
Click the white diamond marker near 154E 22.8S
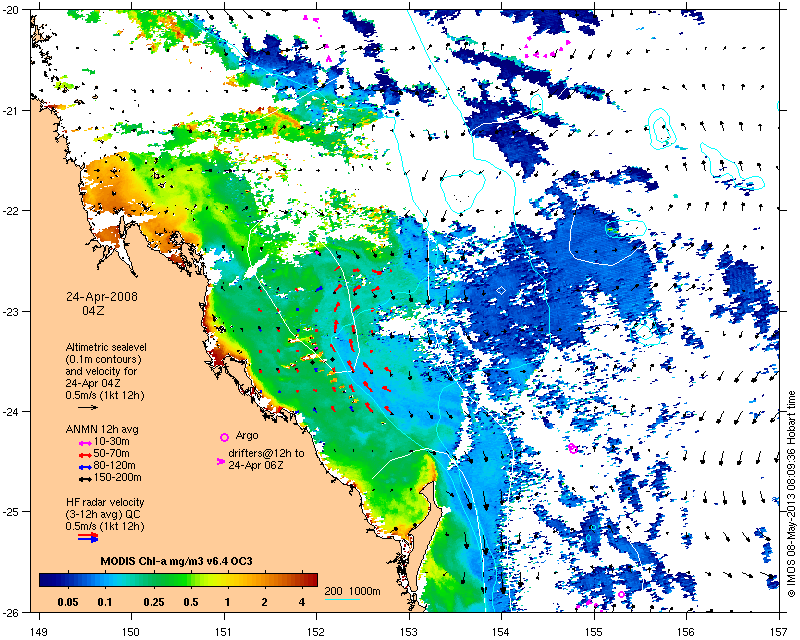(x=501, y=290)
